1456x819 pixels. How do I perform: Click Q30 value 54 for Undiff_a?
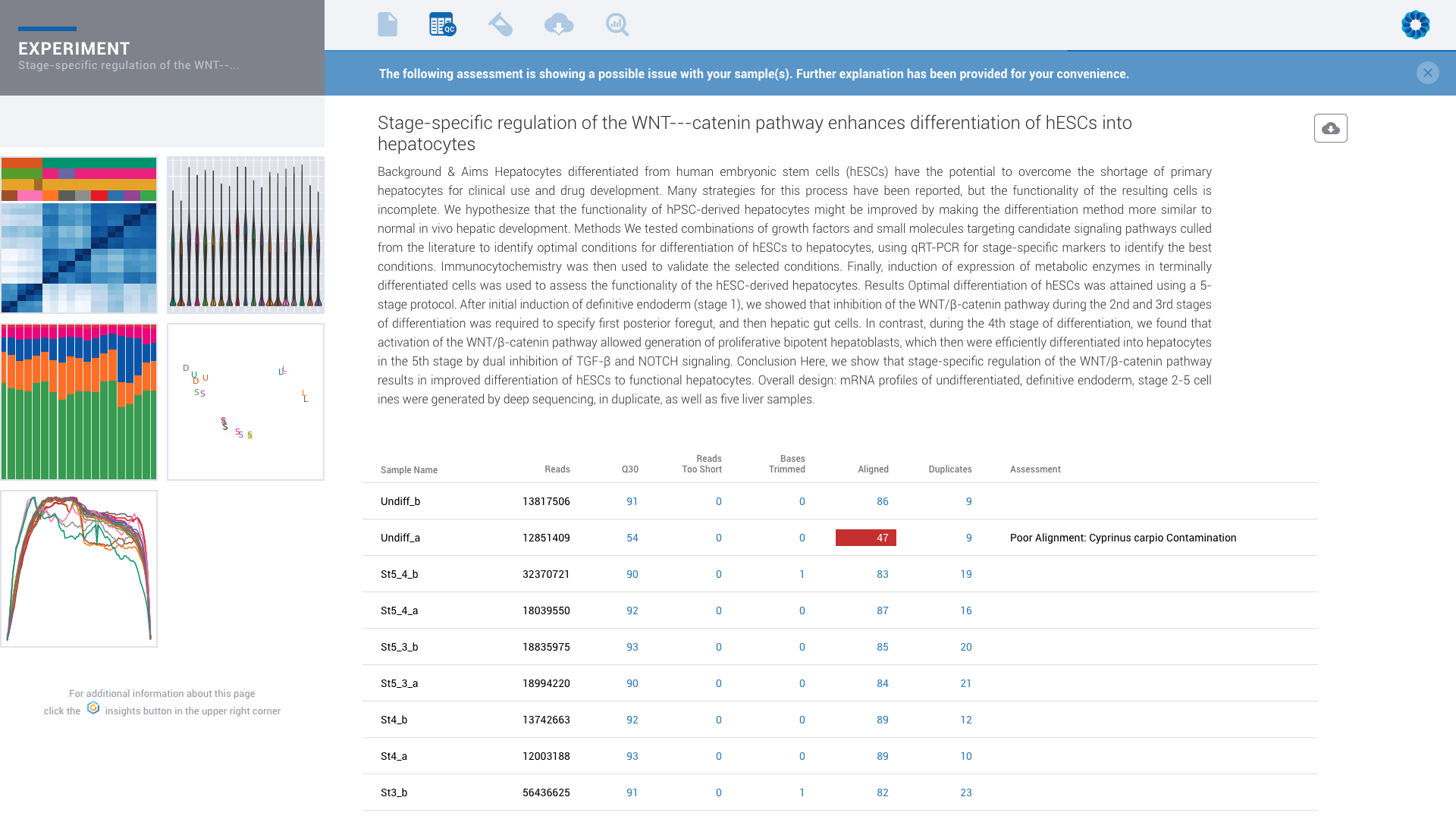click(632, 538)
